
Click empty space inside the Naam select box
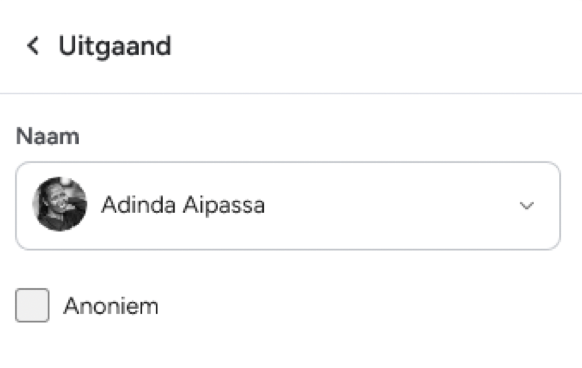pos(390,206)
